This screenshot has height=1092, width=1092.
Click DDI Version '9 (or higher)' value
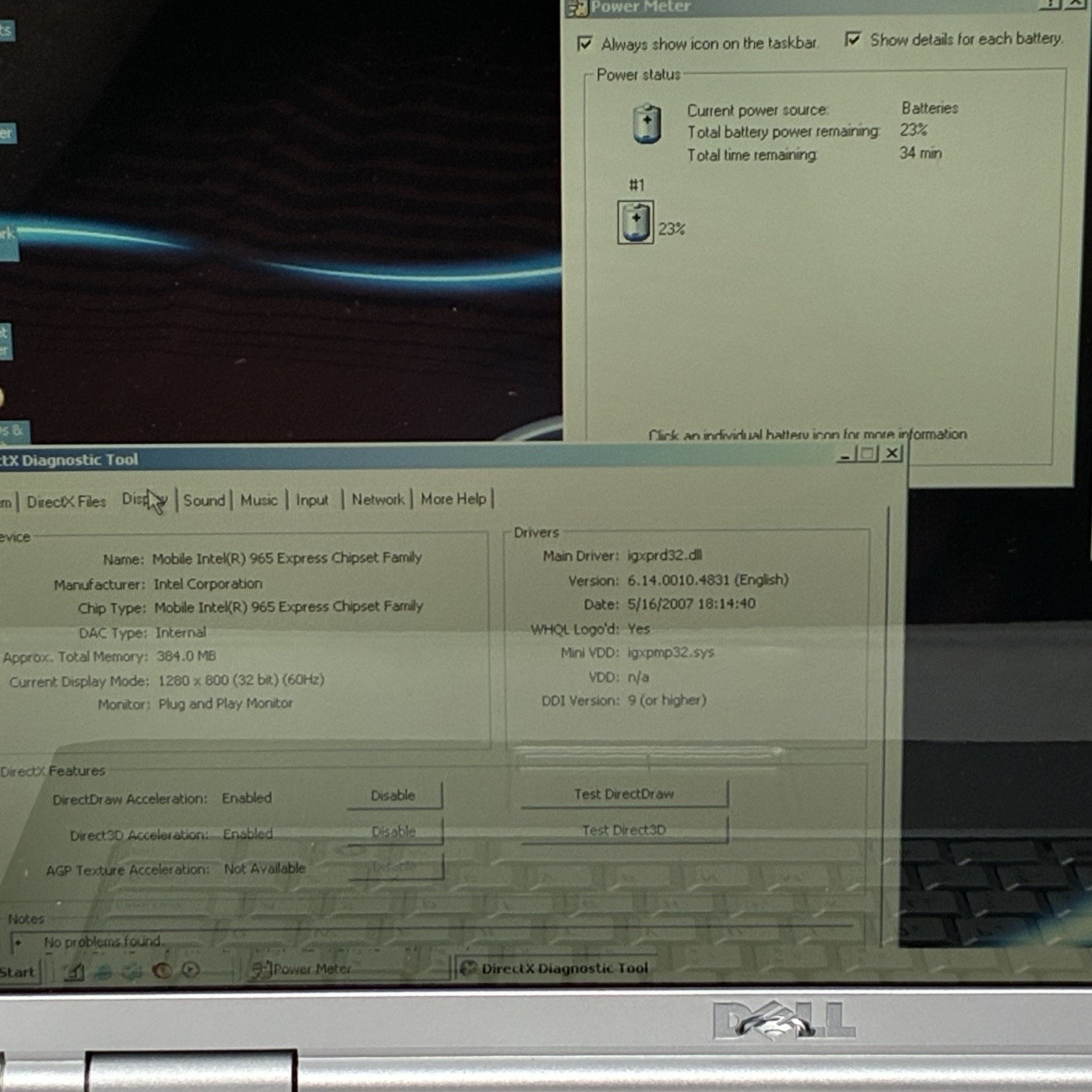[667, 700]
